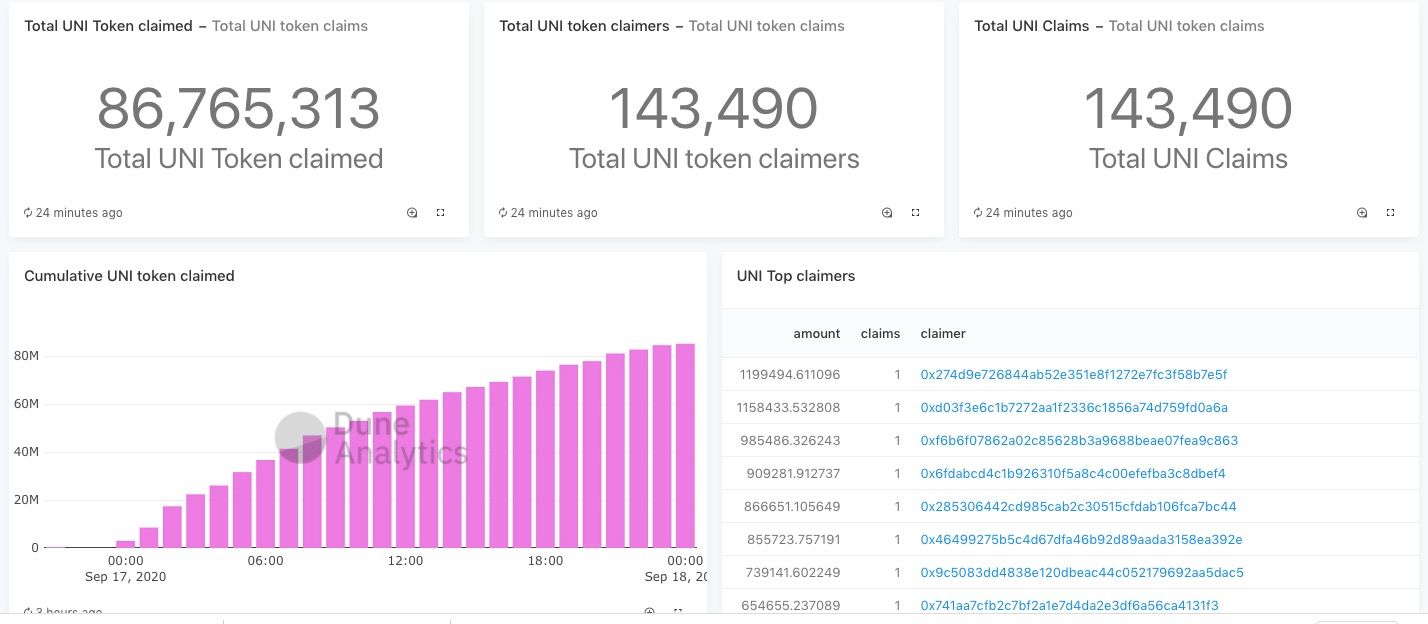Click the Cumulative UNI token claimed chart title

pos(129,276)
